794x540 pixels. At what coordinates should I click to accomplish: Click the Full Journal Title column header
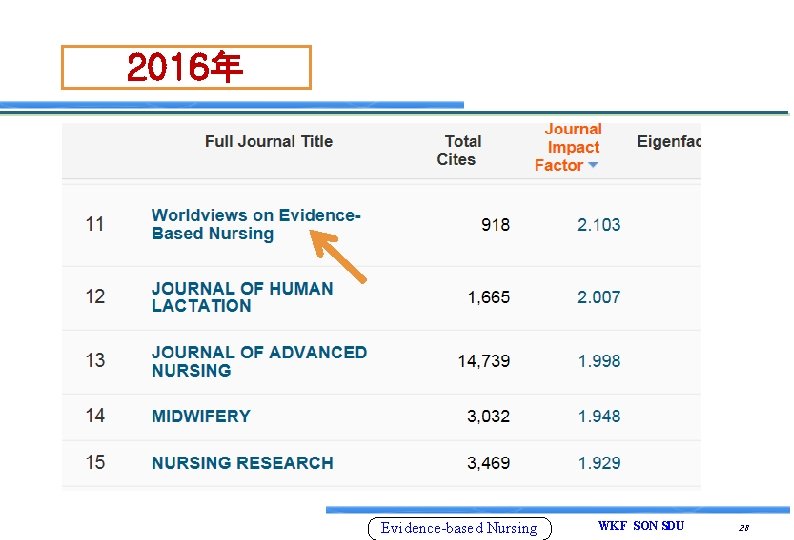click(269, 141)
